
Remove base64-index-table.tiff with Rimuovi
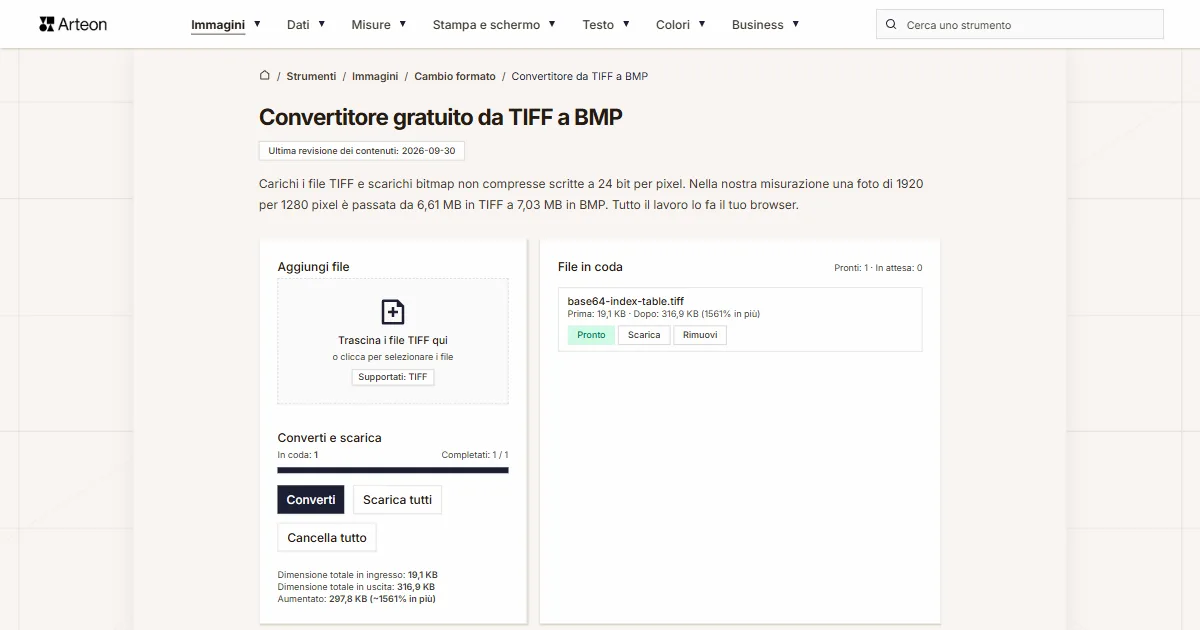[700, 335]
